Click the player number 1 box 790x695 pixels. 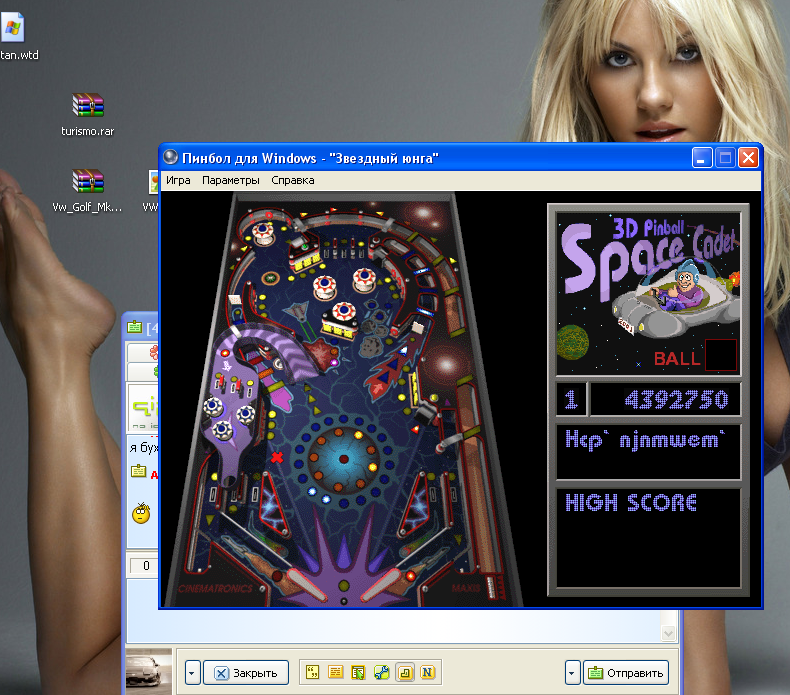click(x=571, y=400)
